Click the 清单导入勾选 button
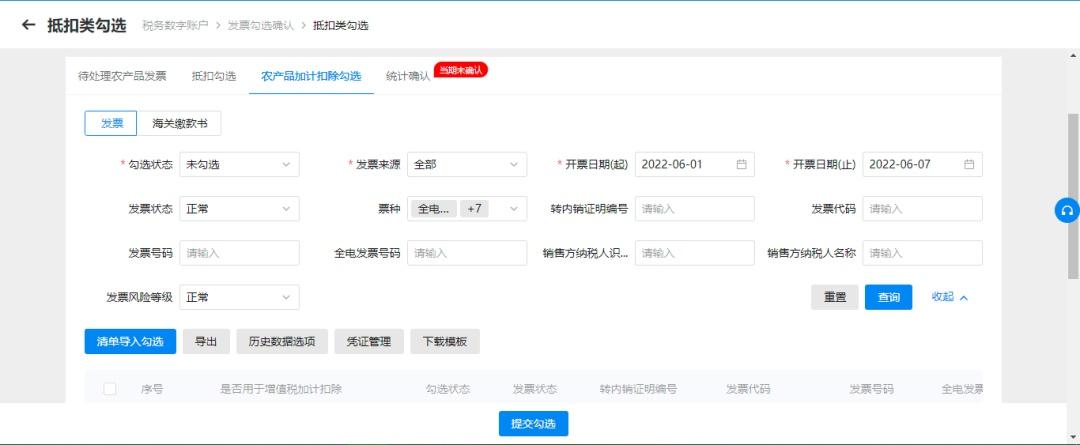This screenshot has width=1080, height=445. pos(130,341)
